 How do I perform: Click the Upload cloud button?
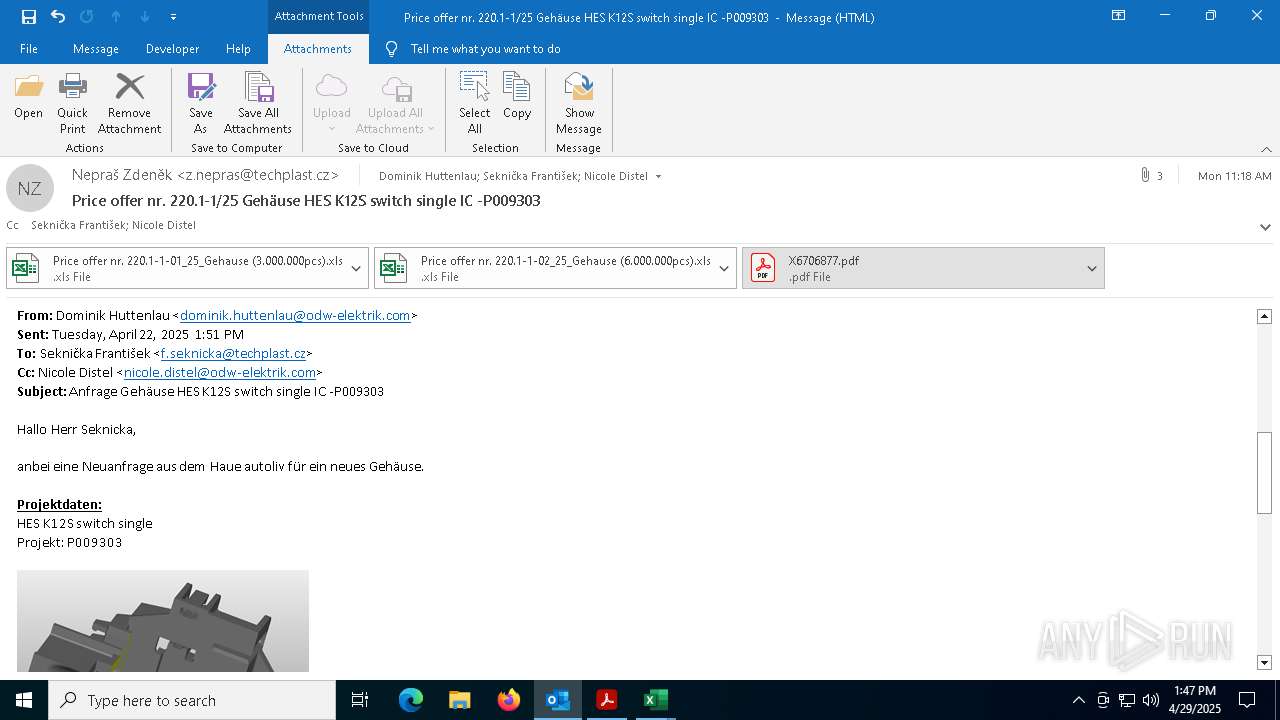tap(332, 104)
